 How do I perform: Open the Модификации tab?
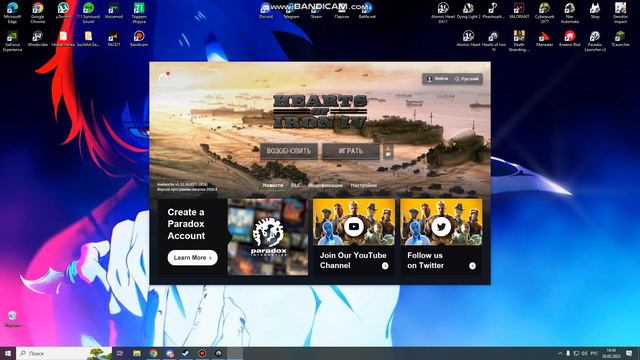pos(325,185)
